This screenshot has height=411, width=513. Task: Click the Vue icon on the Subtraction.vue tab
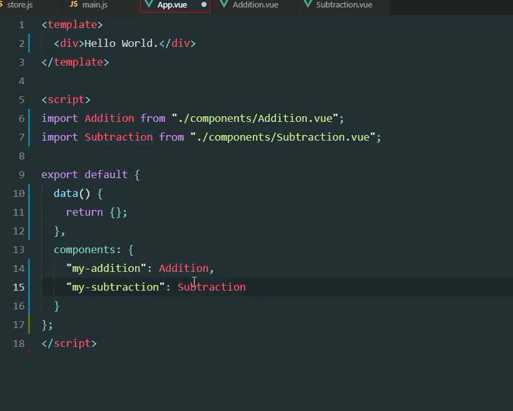click(308, 4)
